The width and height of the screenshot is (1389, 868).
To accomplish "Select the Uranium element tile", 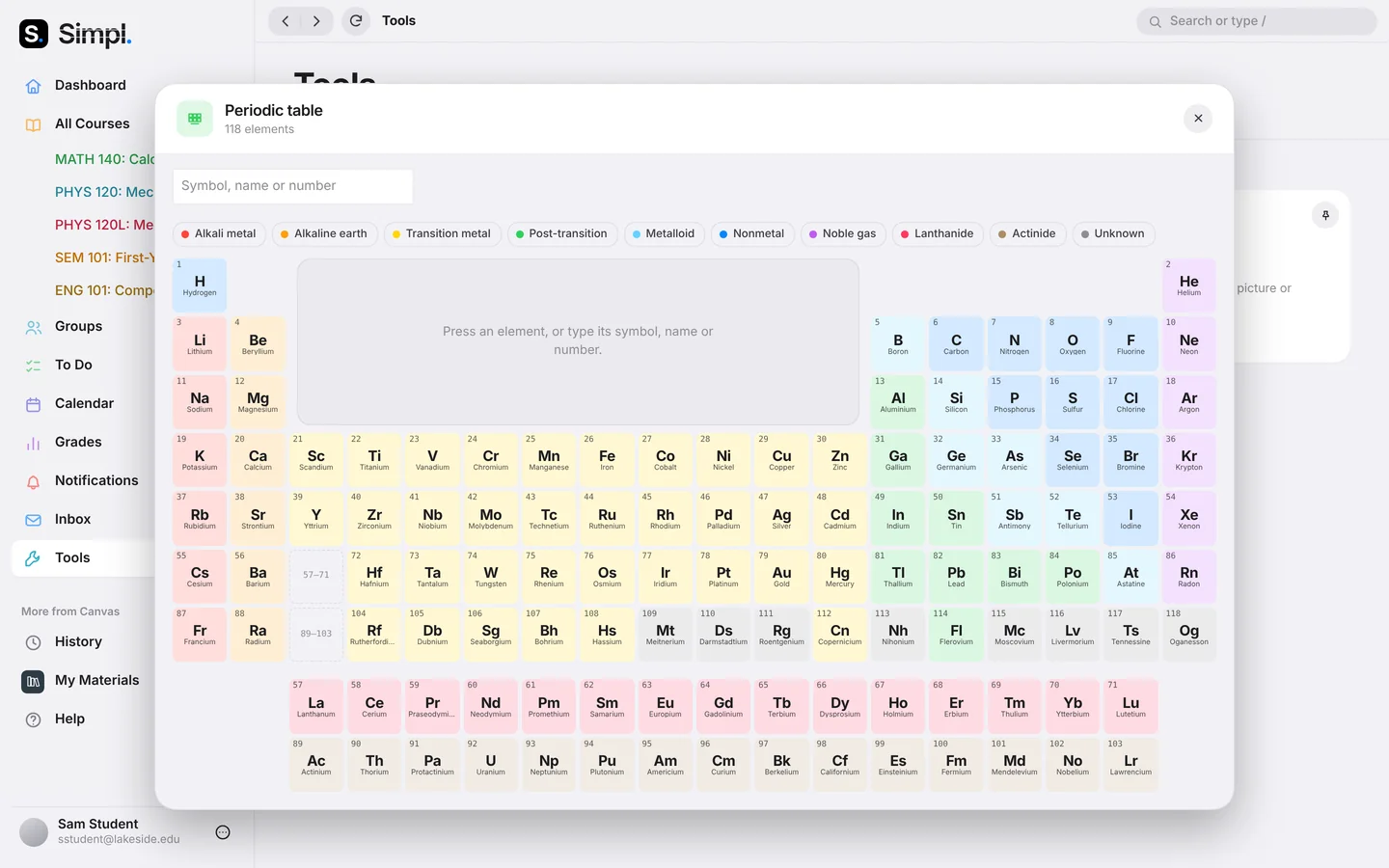I will [490, 764].
